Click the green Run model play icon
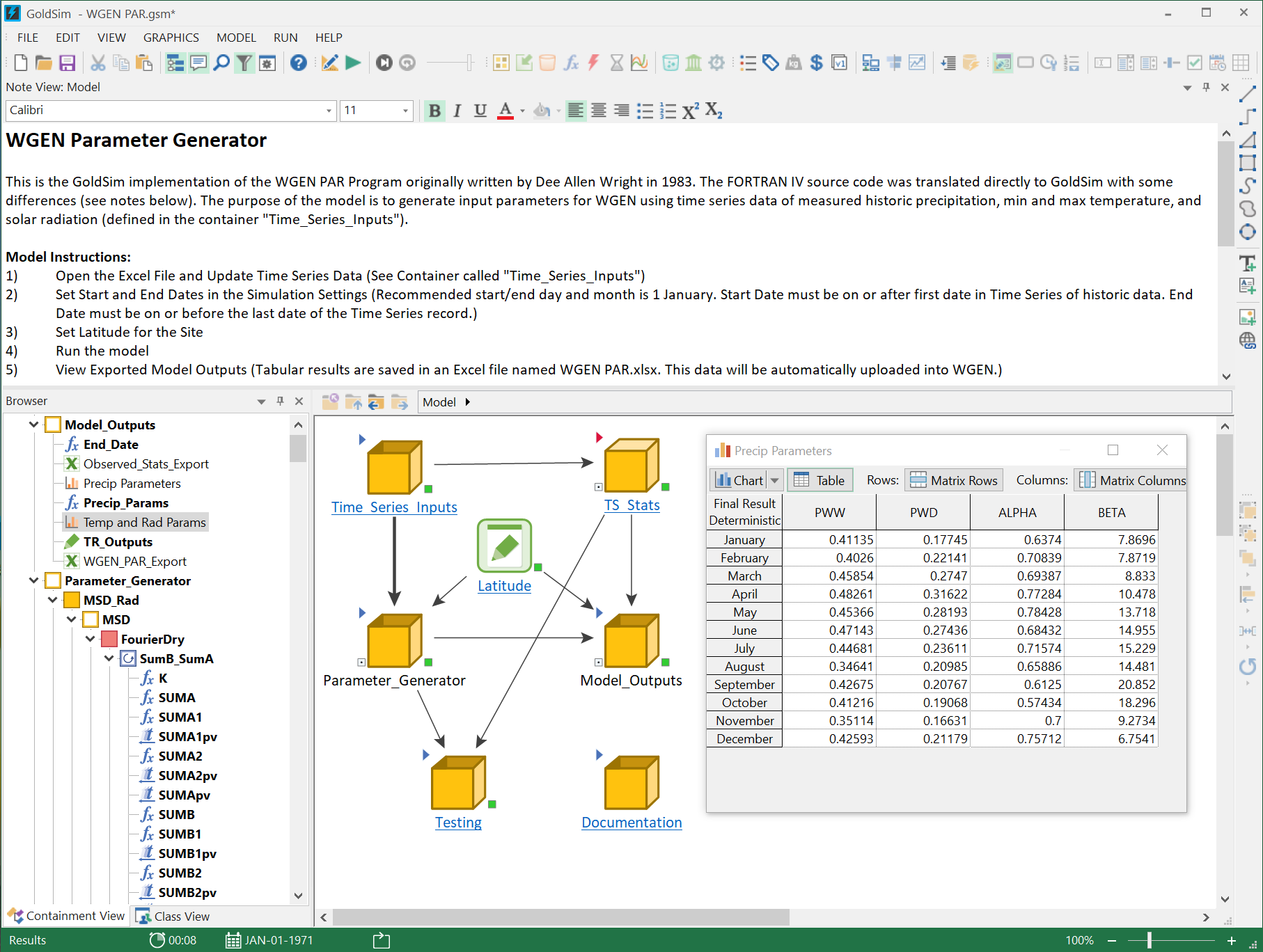 pos(353,63)
